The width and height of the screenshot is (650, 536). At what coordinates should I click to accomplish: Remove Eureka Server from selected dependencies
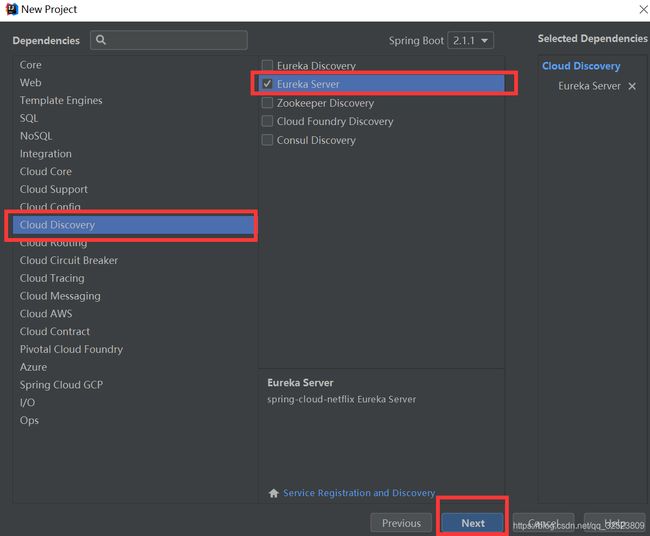click(x=632, y=86)
